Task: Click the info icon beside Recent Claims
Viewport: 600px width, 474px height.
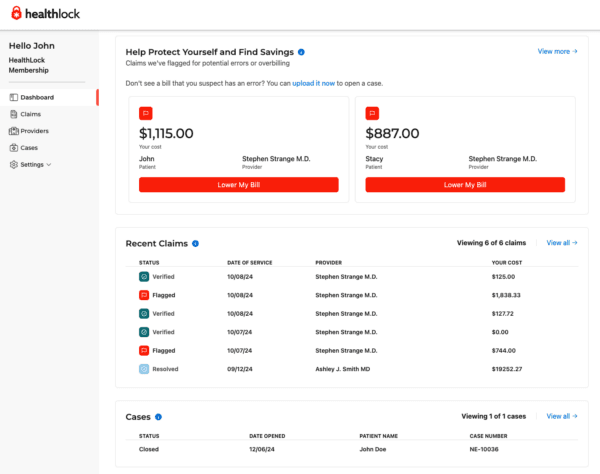Action: [195, 243]
